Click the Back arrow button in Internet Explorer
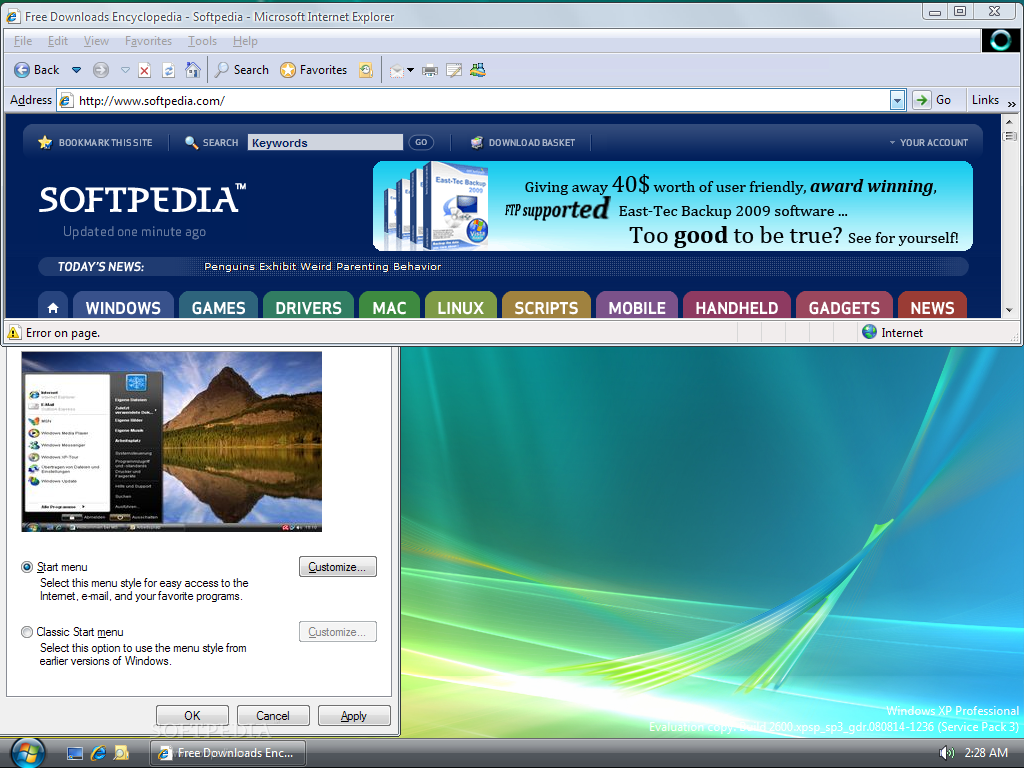 (37, 70)
